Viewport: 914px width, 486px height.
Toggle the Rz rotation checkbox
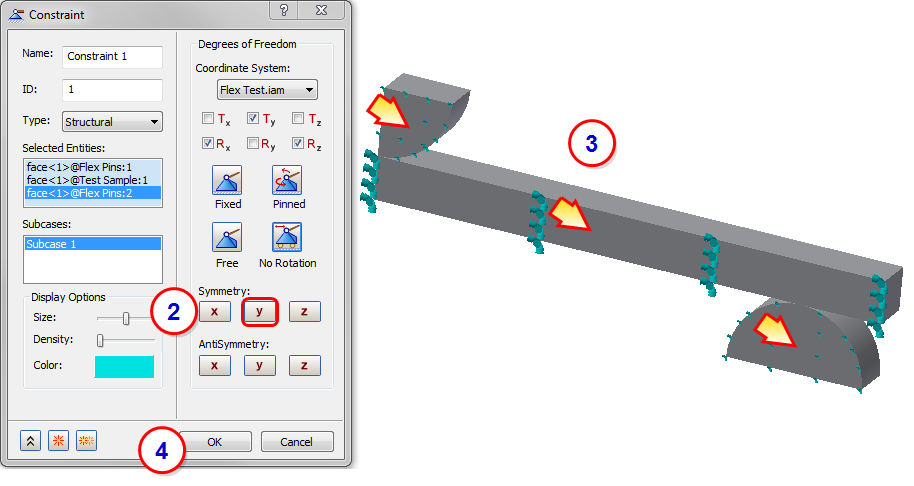(x=298, y=143)
